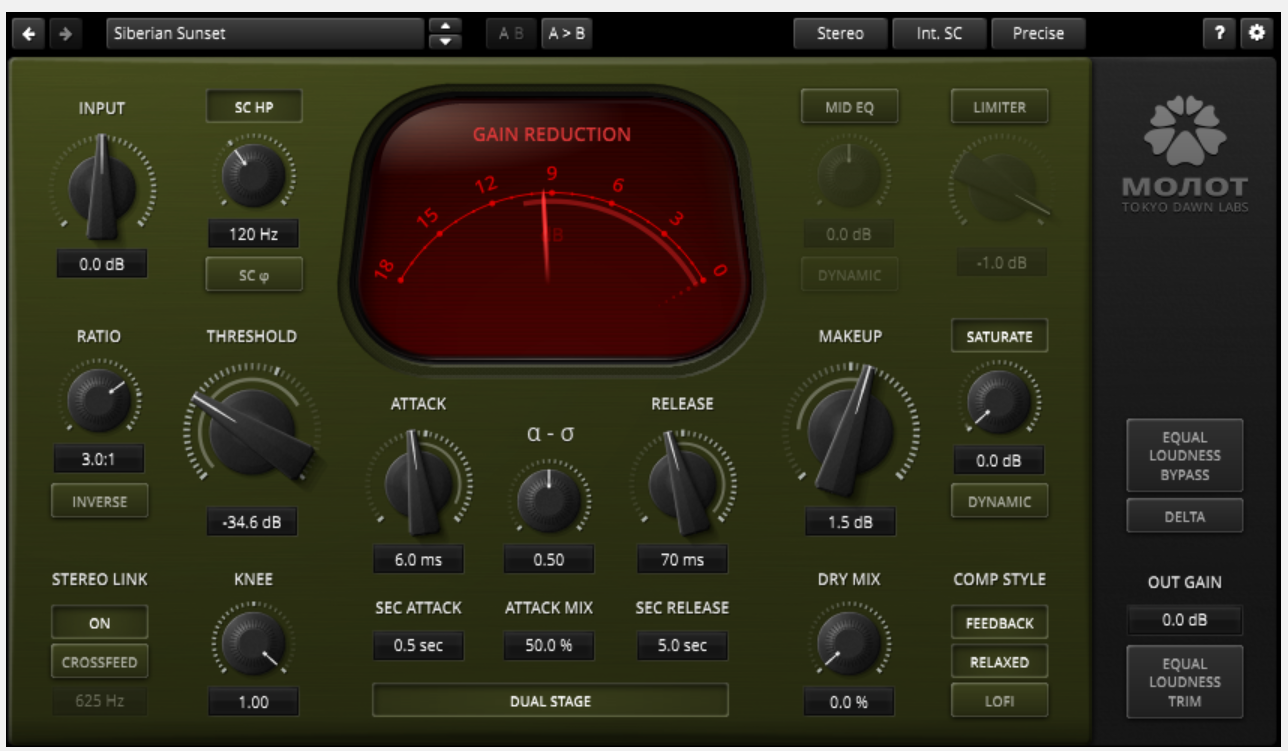1288x751 pixels.
Task: Enable the LOFI comp style button
Action: [999, 701]
